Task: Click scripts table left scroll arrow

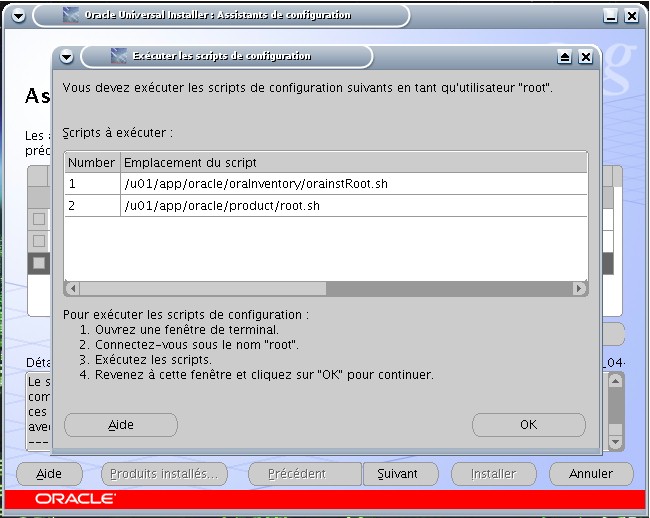Action: tap(73, 288)
